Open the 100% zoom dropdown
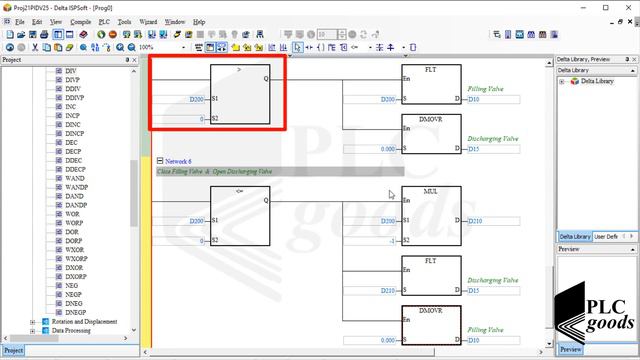The width and height of the screenshot is (640, 360). tap(183, 47)
